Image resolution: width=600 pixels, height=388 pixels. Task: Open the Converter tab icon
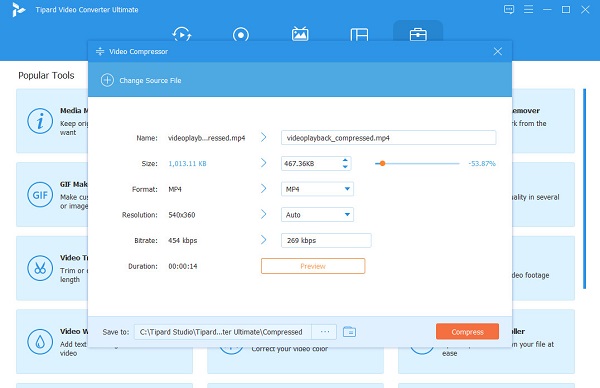click(182, 34)
